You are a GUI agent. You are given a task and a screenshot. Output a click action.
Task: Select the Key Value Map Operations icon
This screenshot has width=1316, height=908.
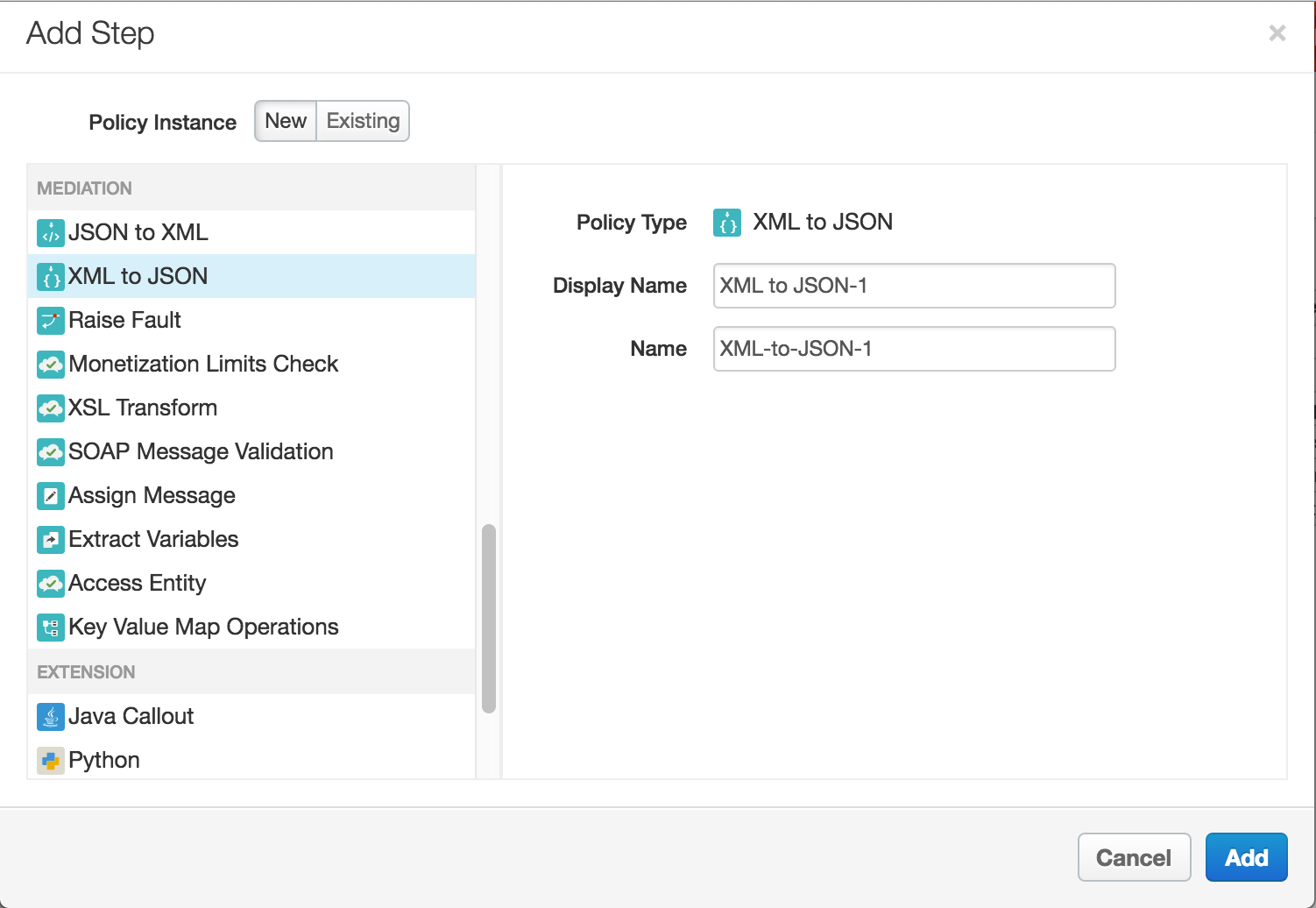51,627
